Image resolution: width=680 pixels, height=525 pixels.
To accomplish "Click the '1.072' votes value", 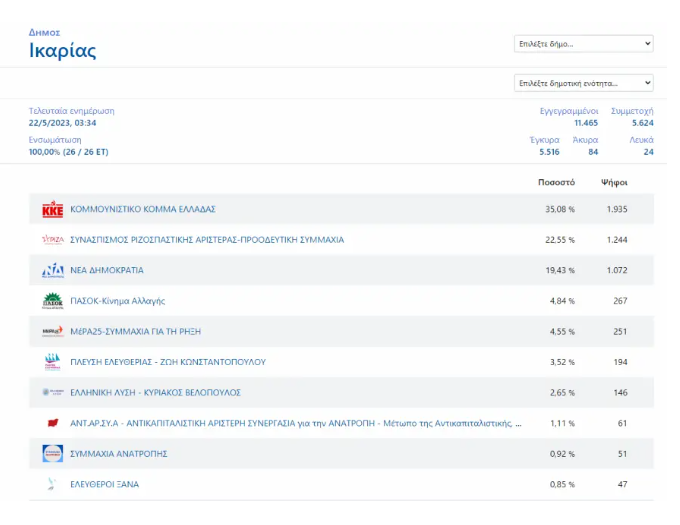I will pos(617,271).
